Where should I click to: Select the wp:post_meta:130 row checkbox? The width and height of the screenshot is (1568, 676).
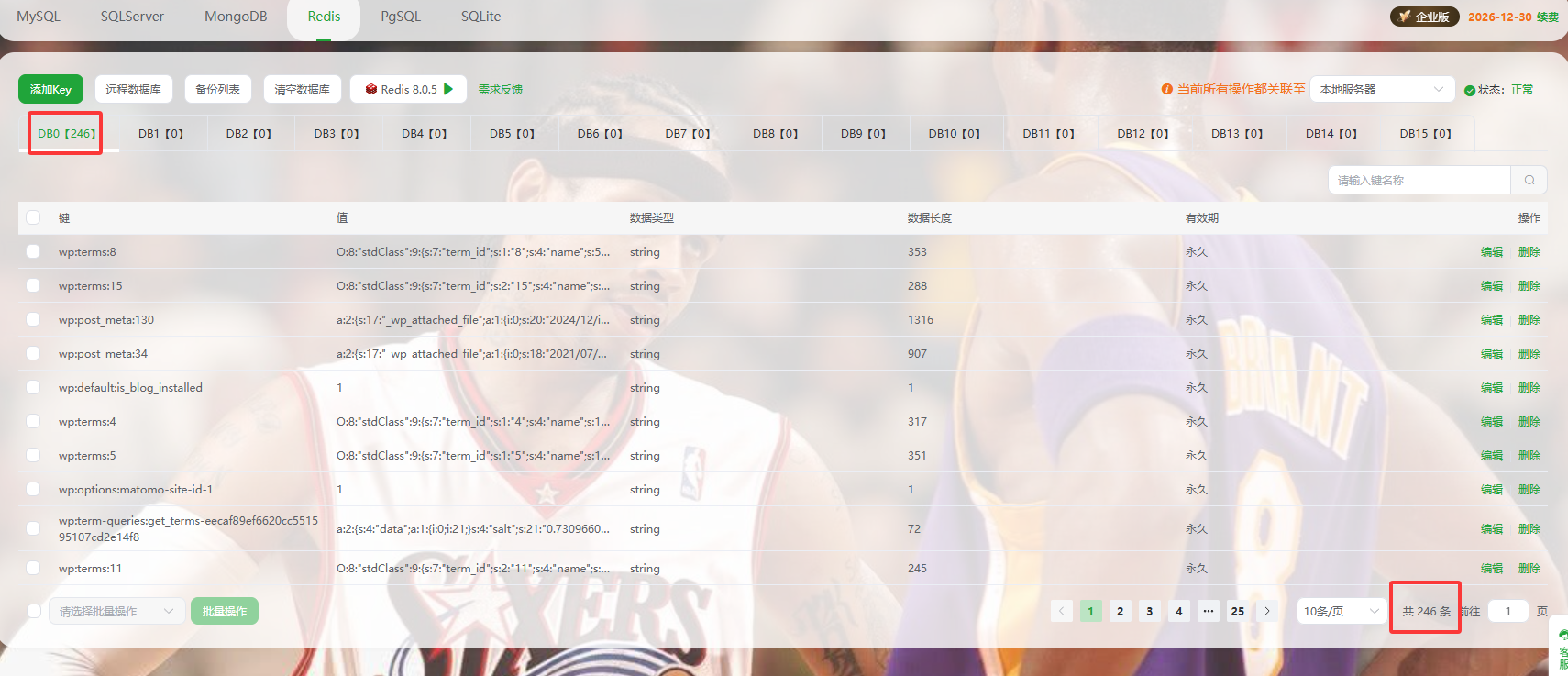point(33,319)
